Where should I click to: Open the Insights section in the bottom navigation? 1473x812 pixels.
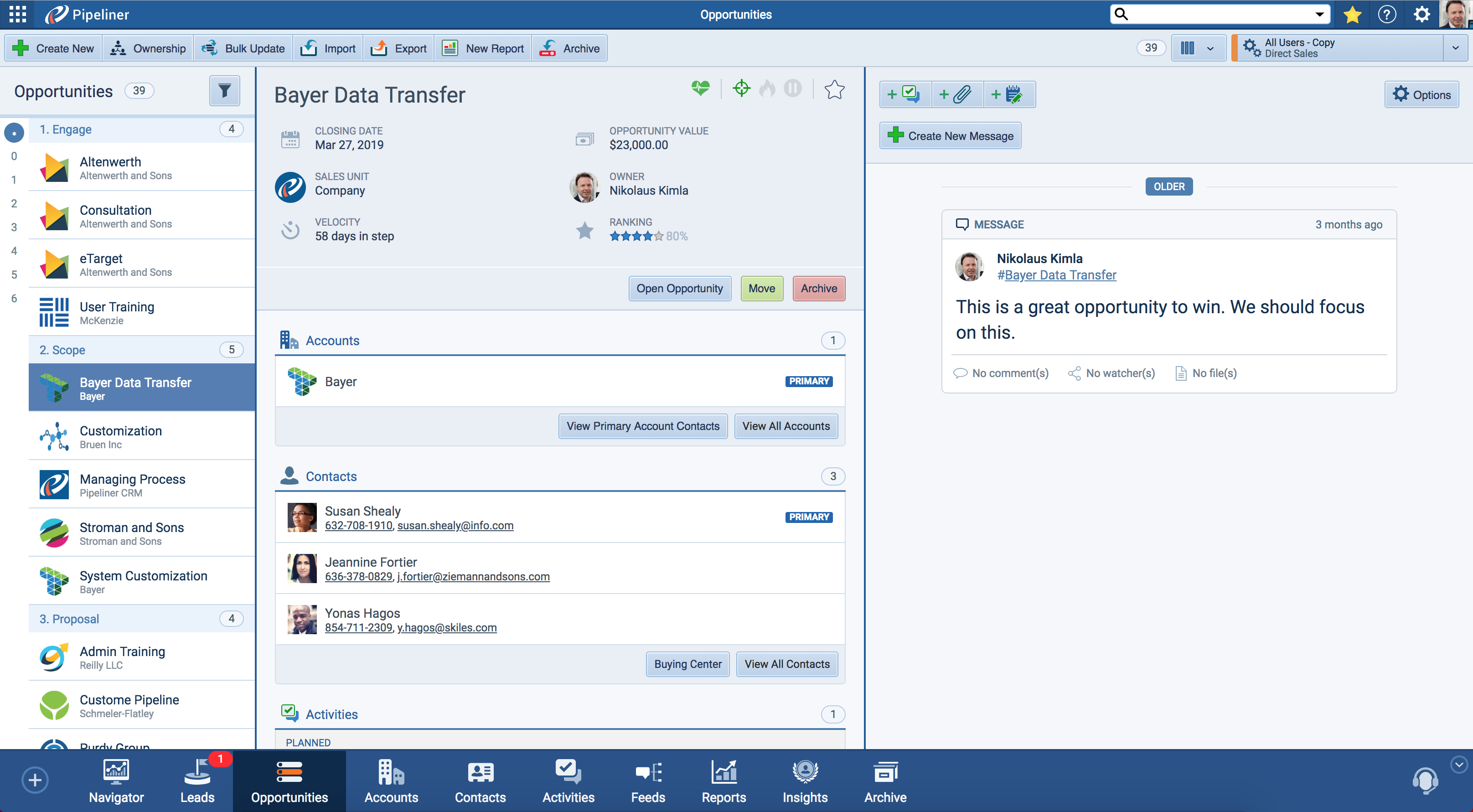click(804, 781)
